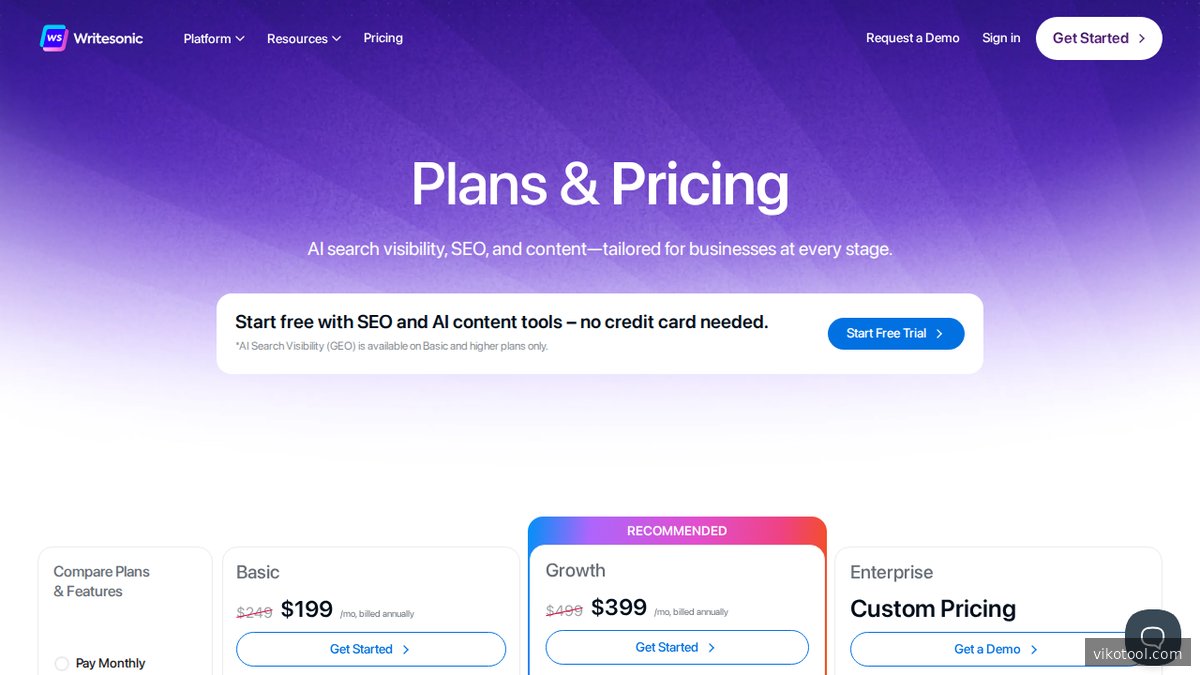Image resolution: width=1200 pixels, height=675 pixels.
Task: Click the Writesonic brand name text
Action: 108,38
